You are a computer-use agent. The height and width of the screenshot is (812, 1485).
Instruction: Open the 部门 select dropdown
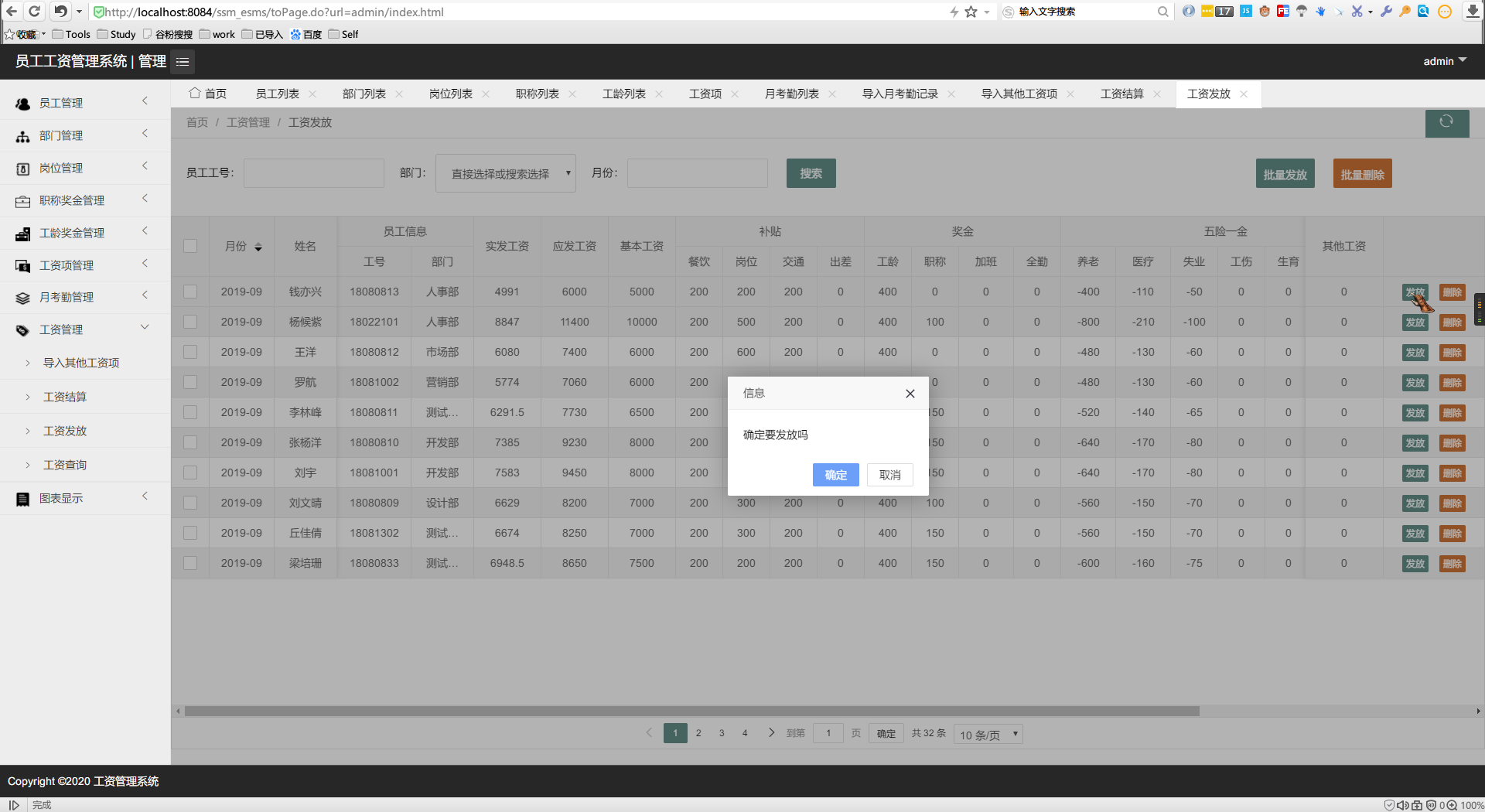pos(506,174)
